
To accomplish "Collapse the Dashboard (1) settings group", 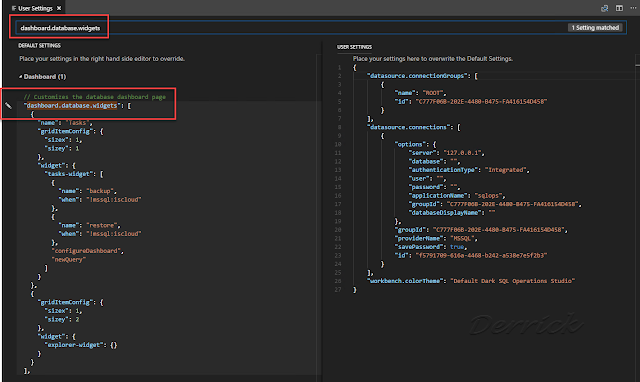I will [x=42, y=77].
